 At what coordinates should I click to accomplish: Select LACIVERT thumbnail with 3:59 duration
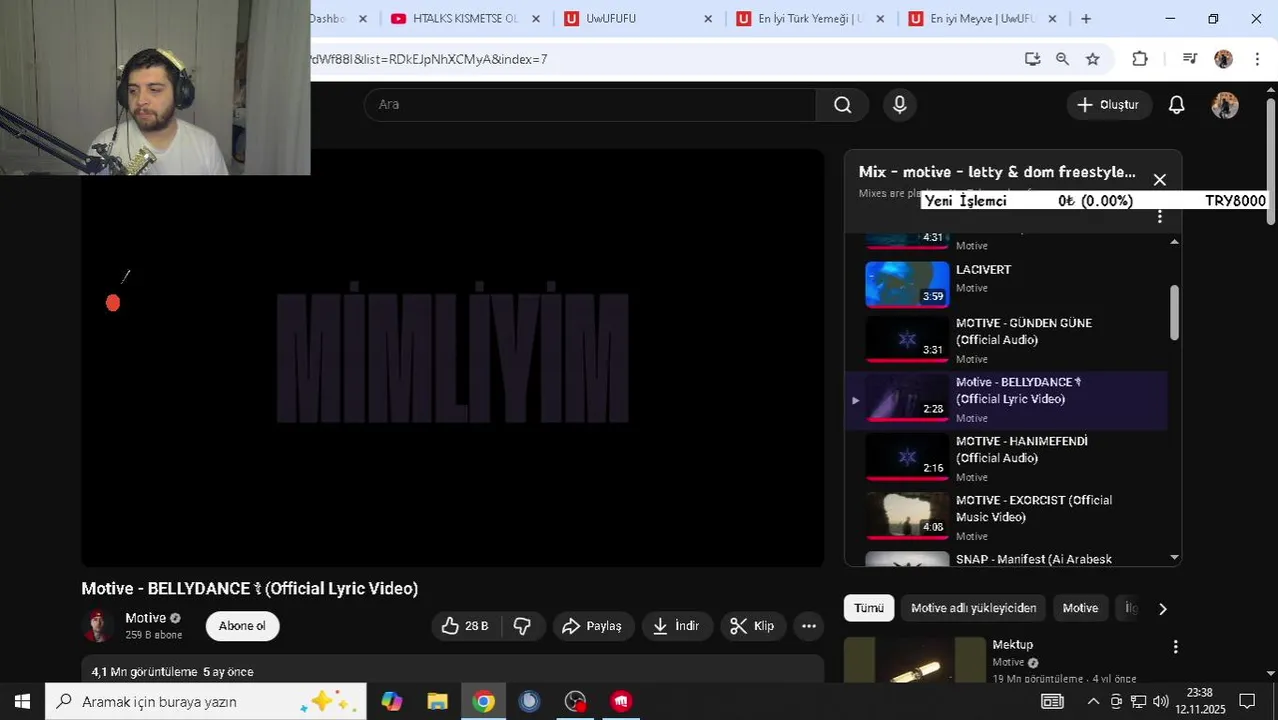907,284
